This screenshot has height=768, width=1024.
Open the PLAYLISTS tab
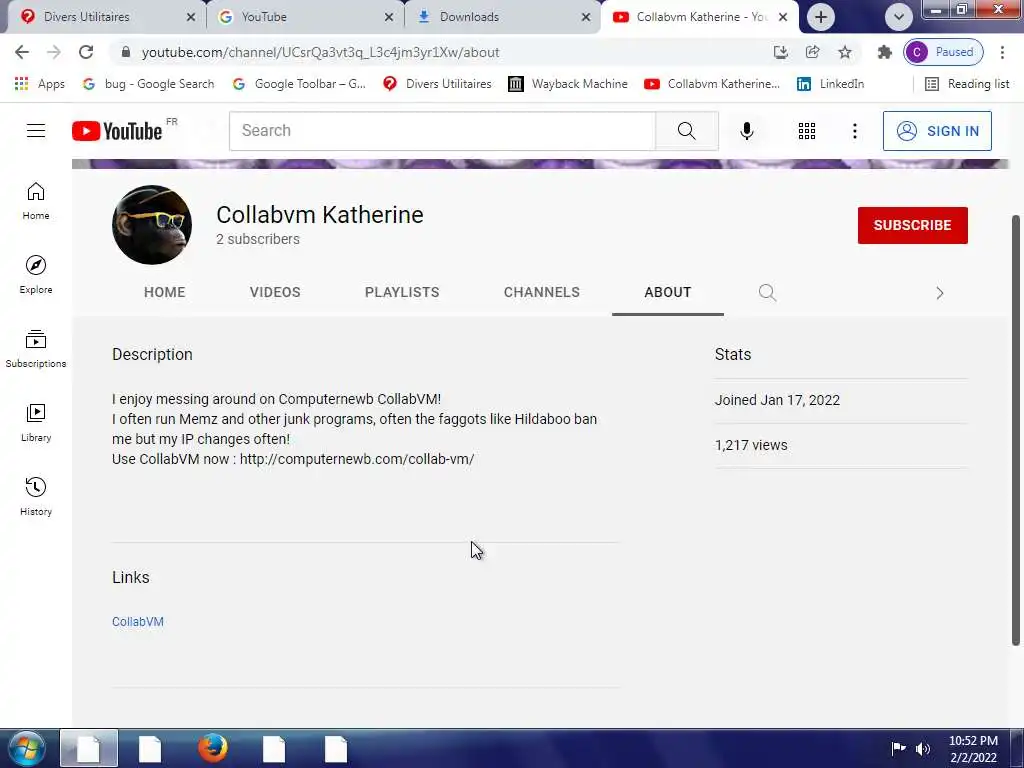click(402, 293)
